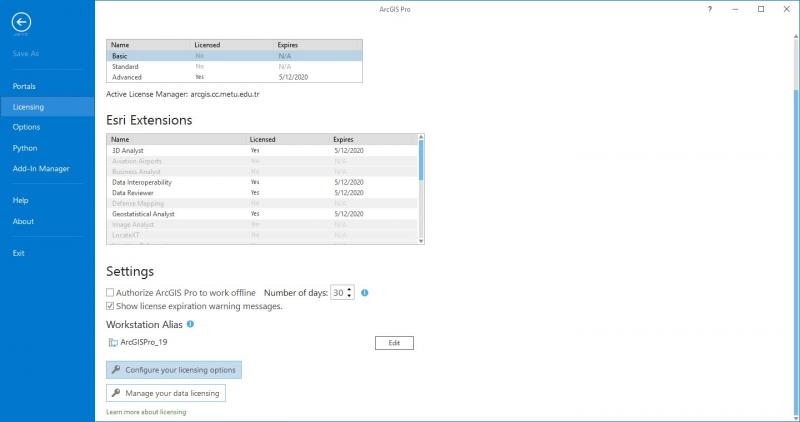800x422 pixels.
Task: Click the Esri Extensions scrollbar thumb
Action: 420,160
